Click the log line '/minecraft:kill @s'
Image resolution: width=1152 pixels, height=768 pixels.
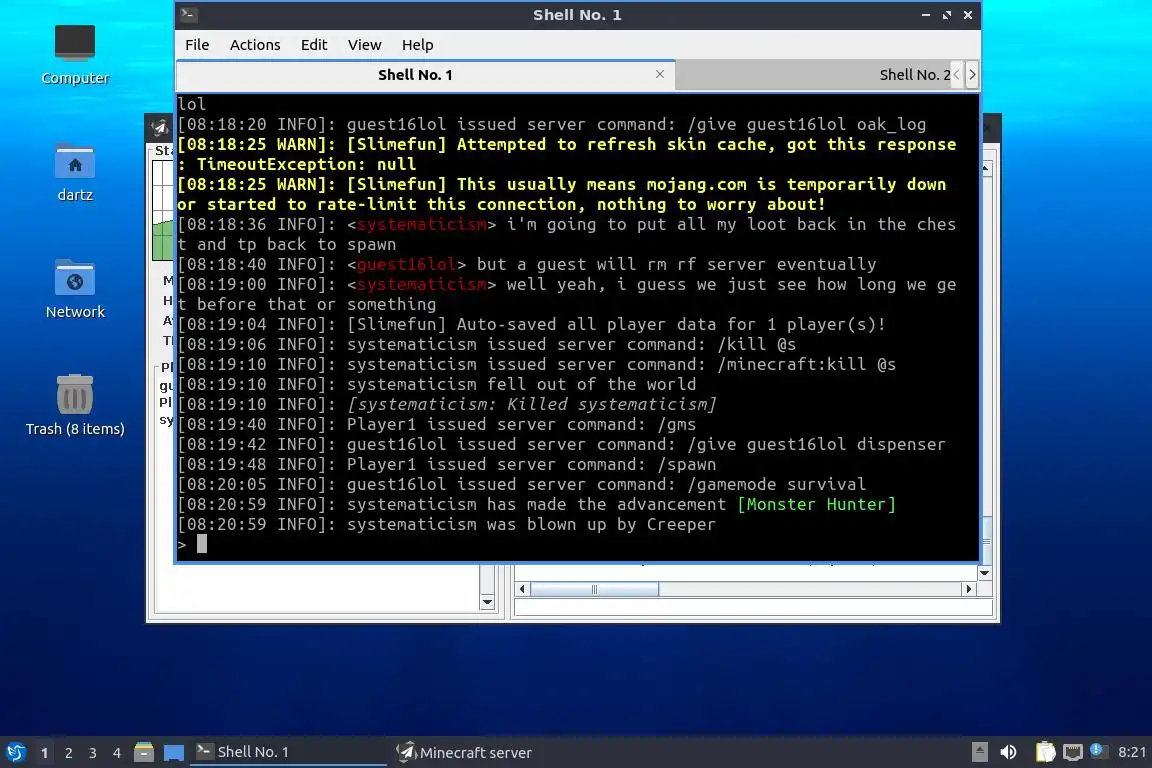click(x=536, y=365)
